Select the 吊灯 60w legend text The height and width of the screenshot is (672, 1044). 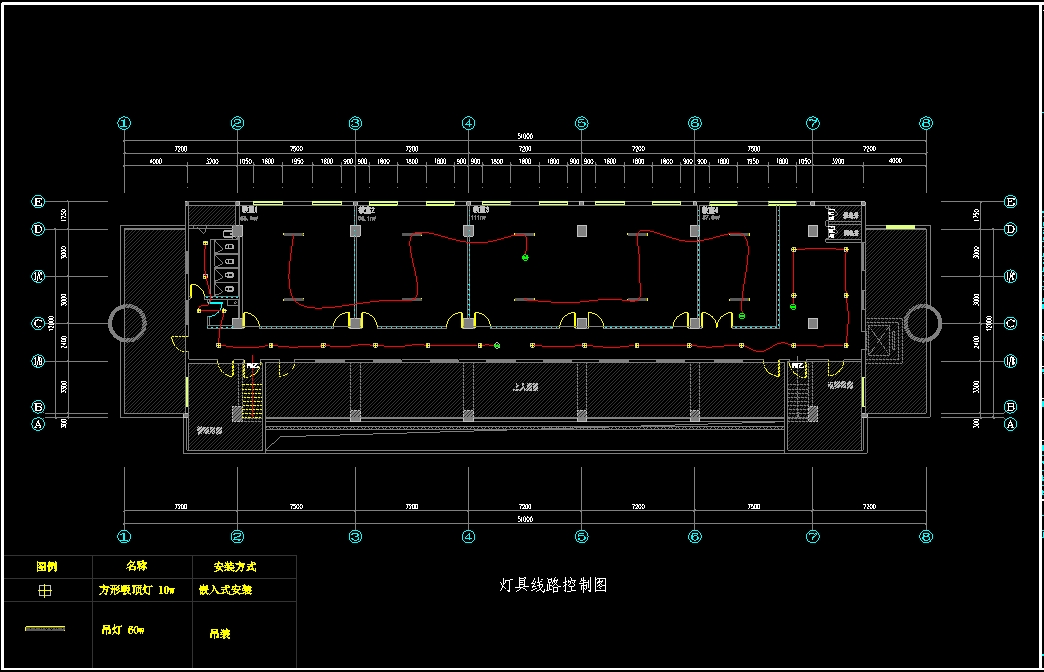[123, 631]
